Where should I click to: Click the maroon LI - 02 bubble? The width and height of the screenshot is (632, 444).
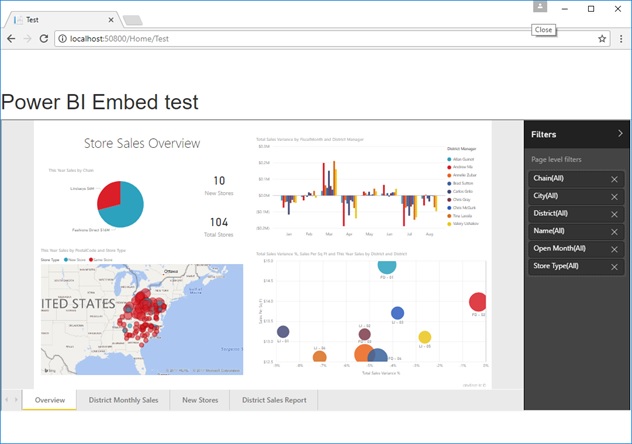point(364,334)
